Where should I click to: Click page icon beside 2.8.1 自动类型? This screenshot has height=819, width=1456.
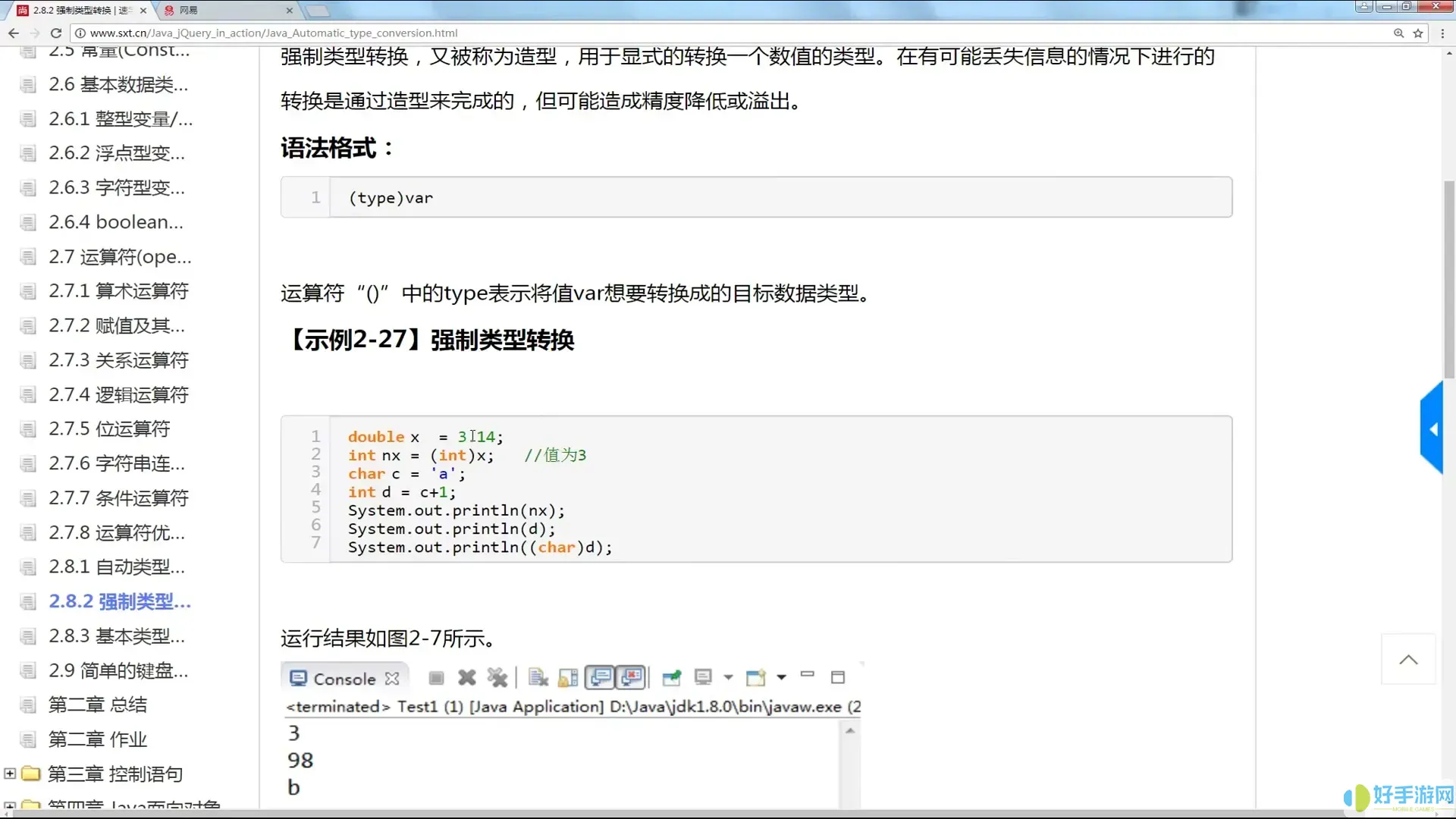point(28,568)
